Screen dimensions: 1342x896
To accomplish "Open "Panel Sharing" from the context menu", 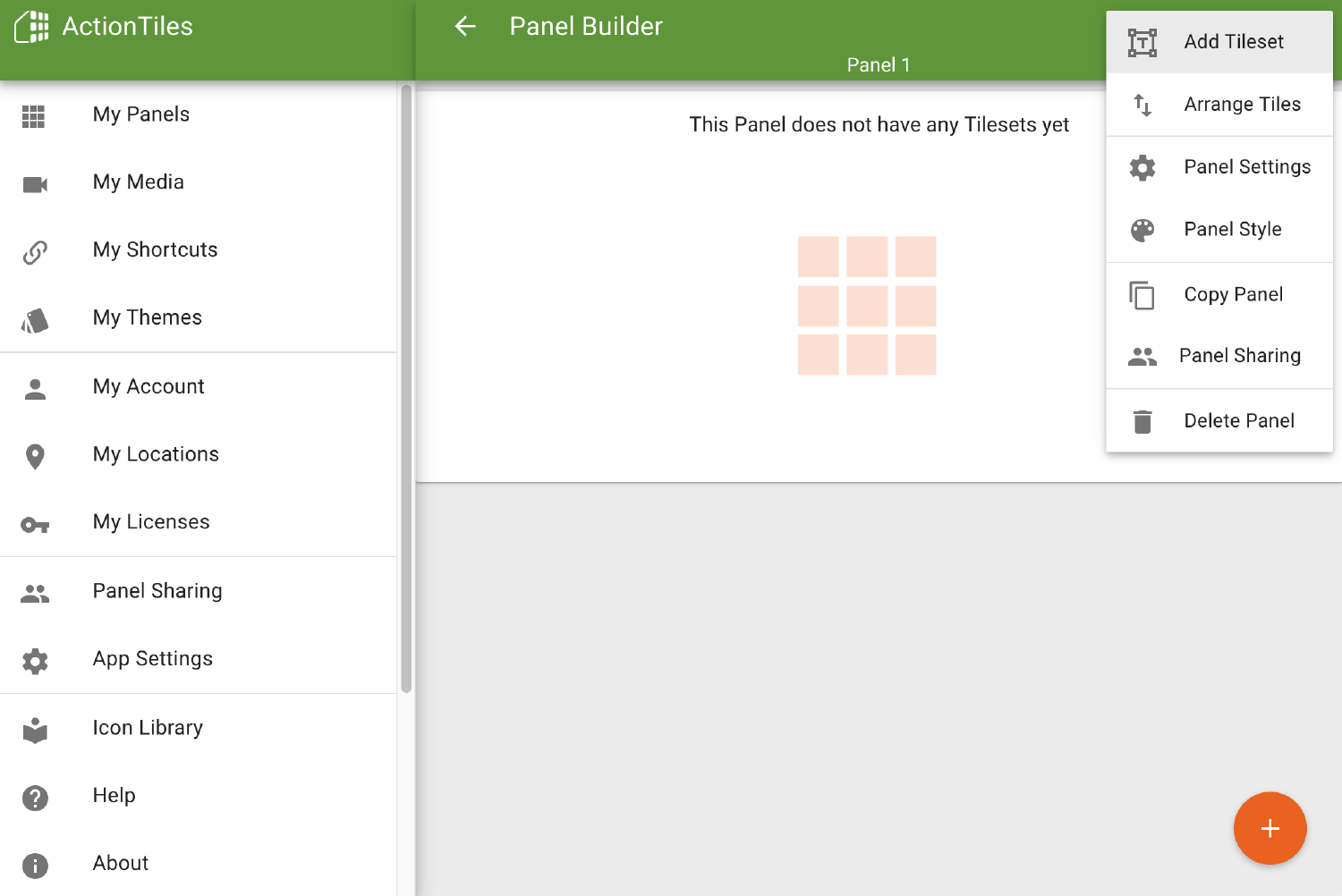I will 1240,355.
